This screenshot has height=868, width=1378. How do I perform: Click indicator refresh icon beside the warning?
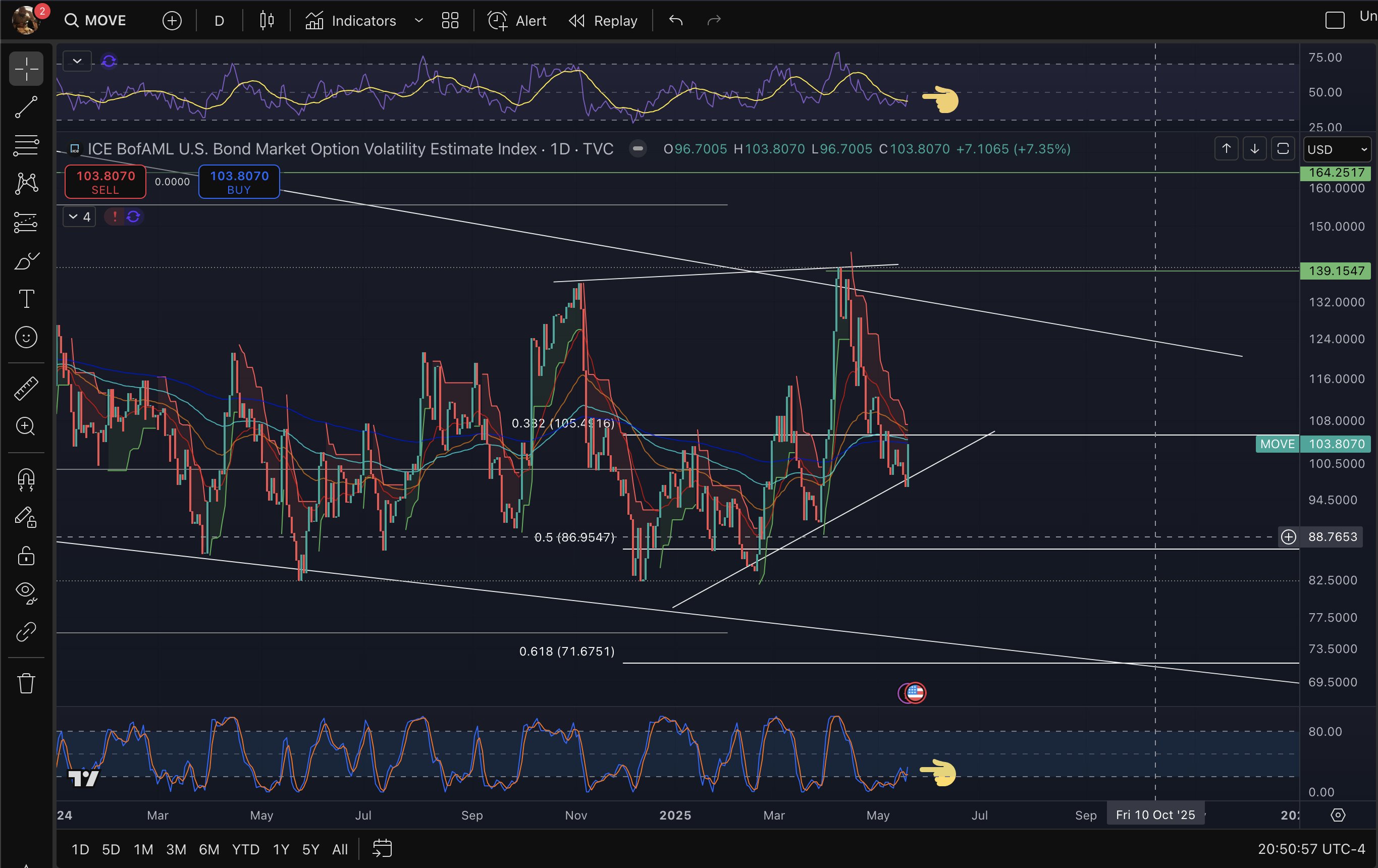[133, 217]
